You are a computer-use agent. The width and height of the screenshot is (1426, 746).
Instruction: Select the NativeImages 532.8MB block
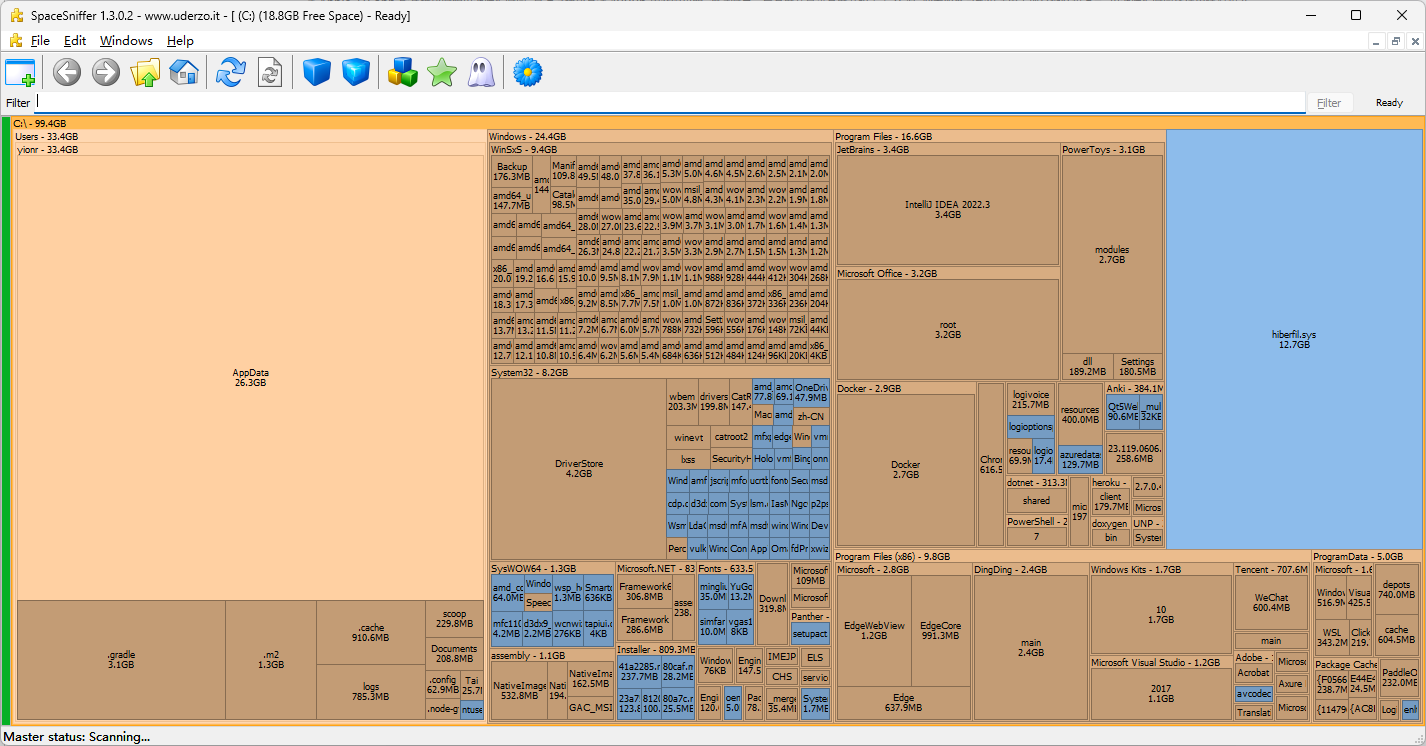click(519, 691)
